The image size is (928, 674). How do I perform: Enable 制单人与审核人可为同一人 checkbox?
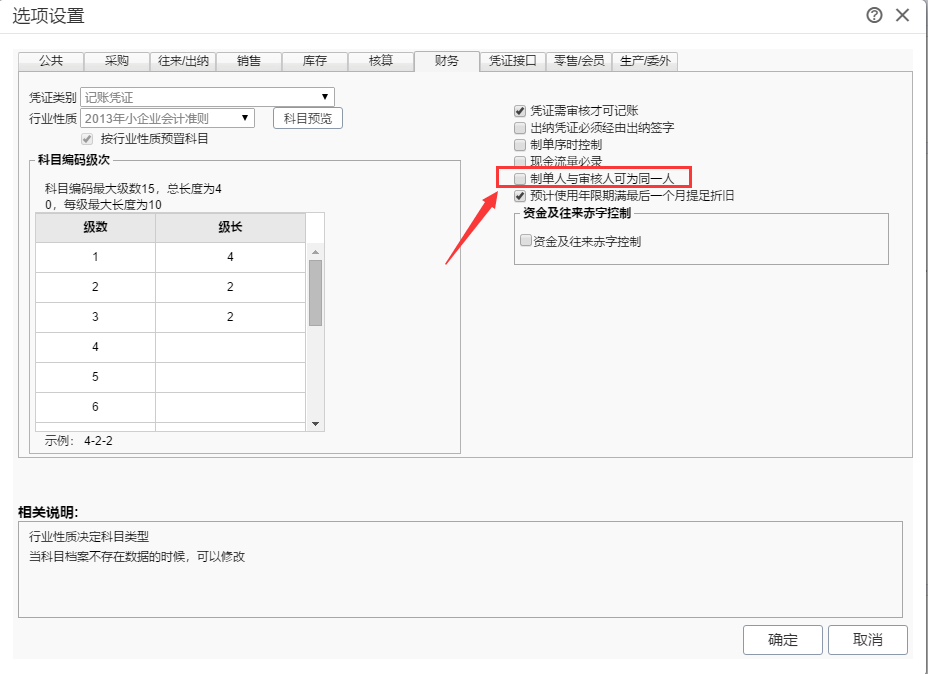pyautogui.click(x=519, y=178)
